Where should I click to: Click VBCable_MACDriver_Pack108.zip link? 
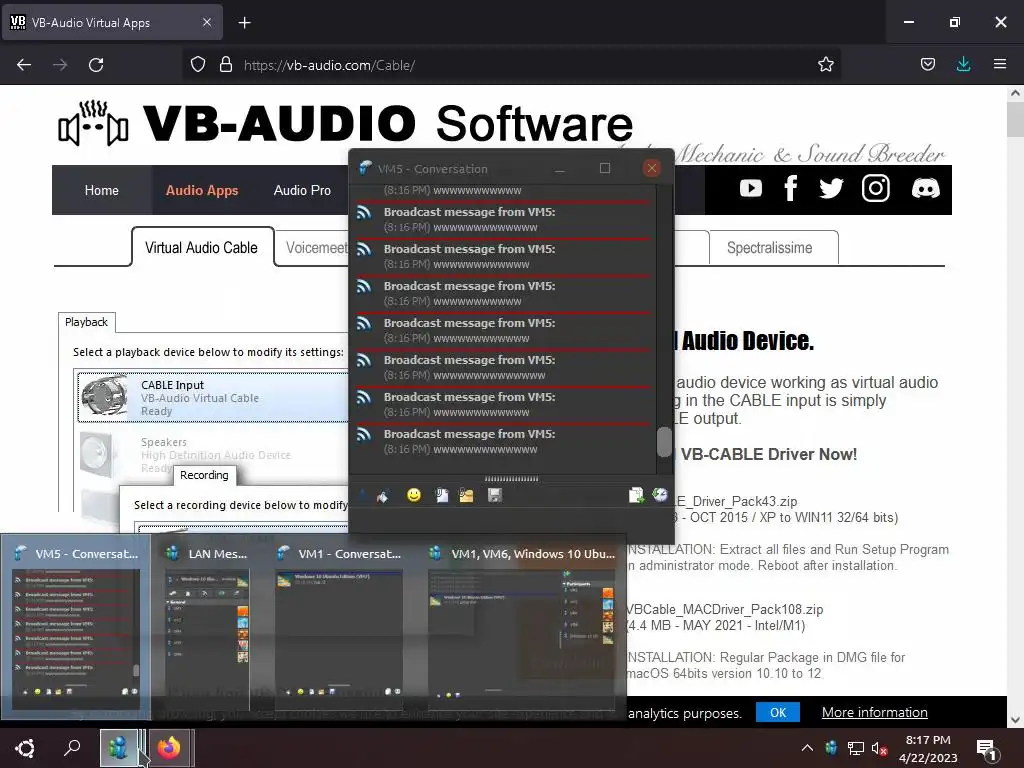[725, 609]
